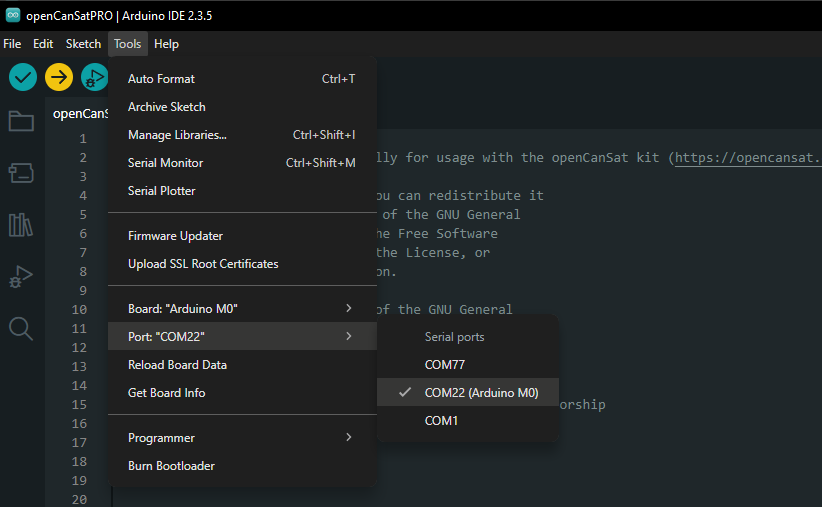The height and width of the screenshot is (507, 822).
Task: Click the code text "the License, or"
Action: click(433, 253)
